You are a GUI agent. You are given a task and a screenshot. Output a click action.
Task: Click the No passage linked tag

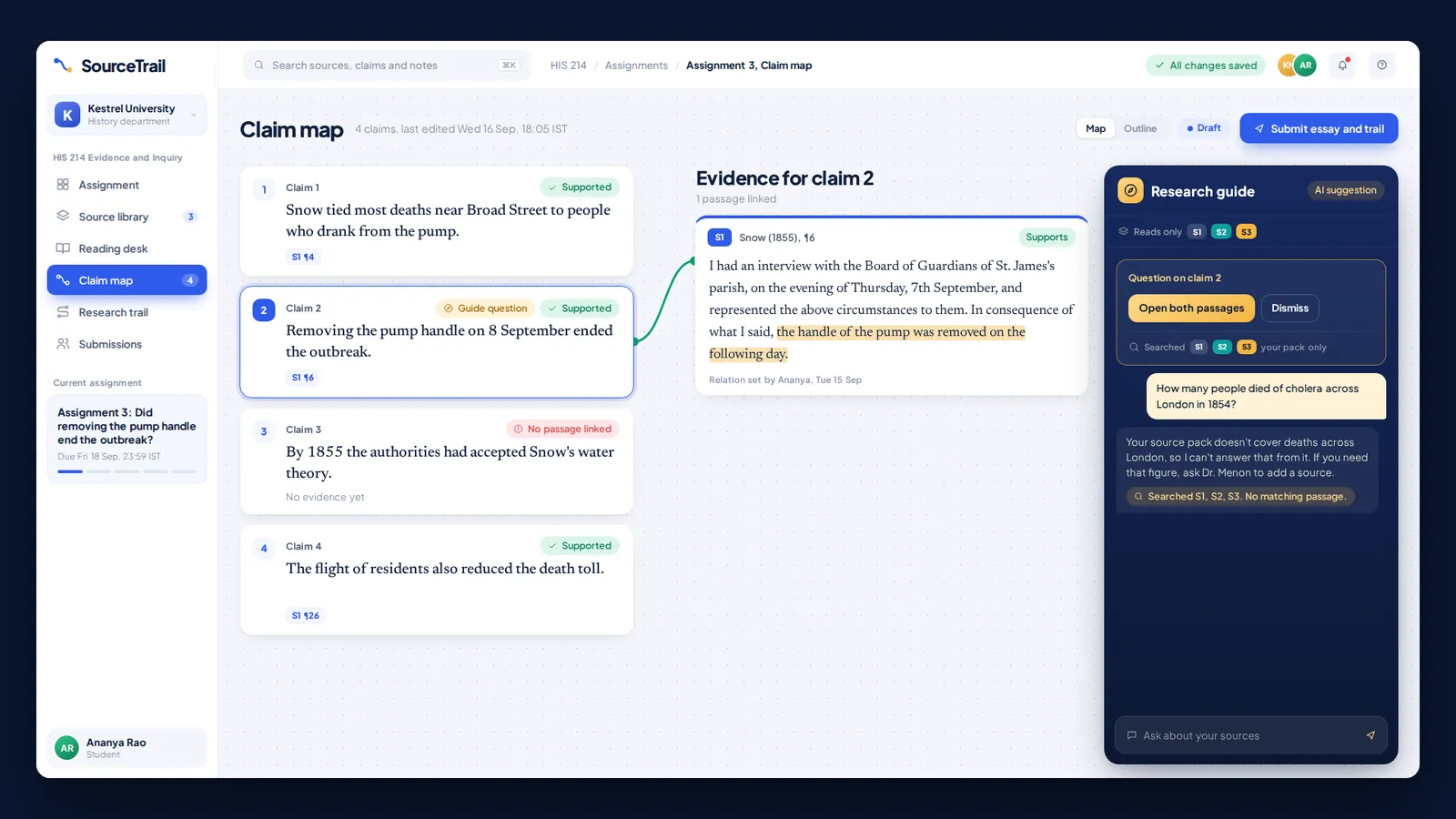click(562, 430)
